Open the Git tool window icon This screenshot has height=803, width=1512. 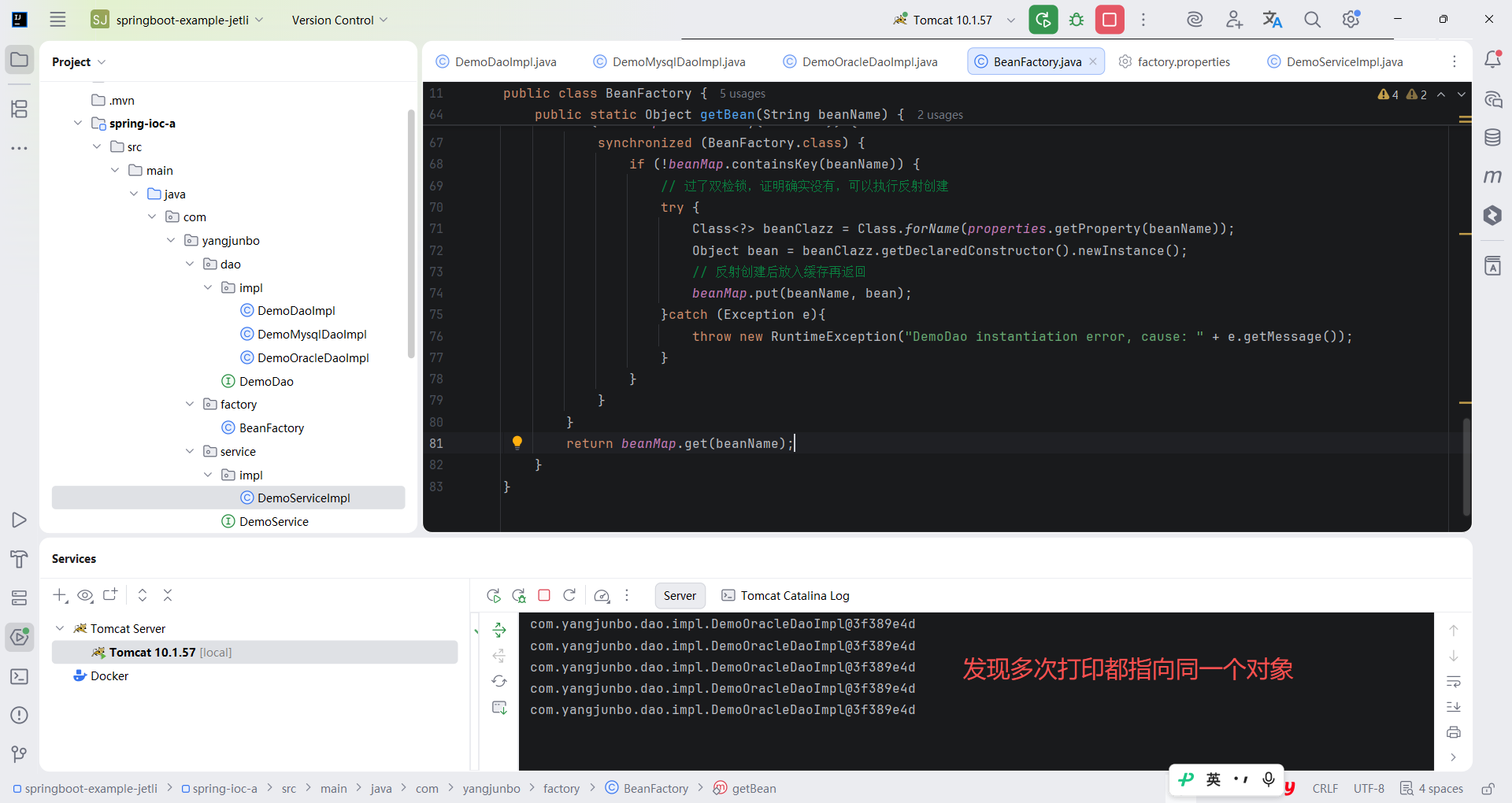tap(20, 754)
